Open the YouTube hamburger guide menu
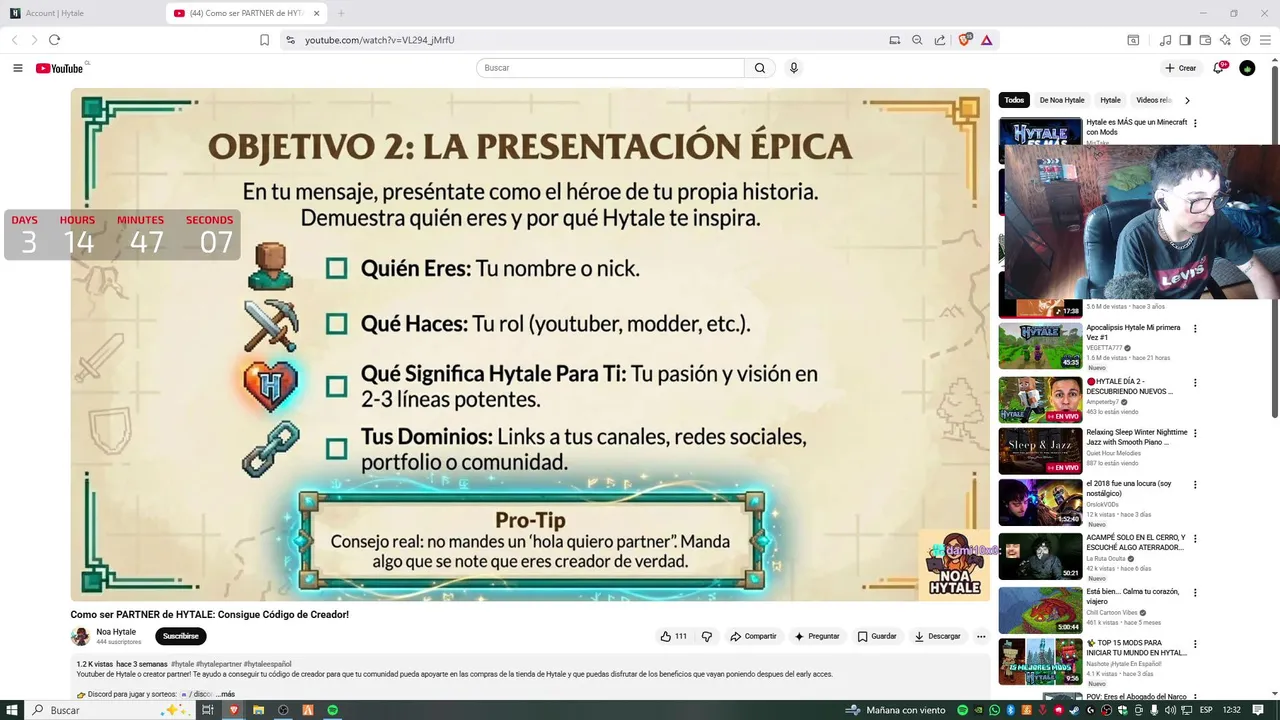 (18, 68)
